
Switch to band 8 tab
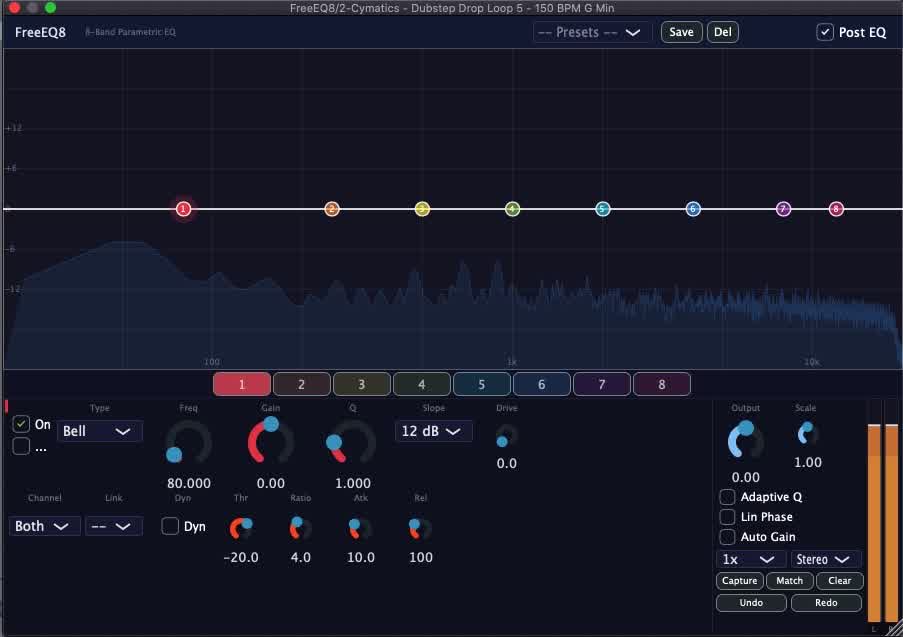662,384
